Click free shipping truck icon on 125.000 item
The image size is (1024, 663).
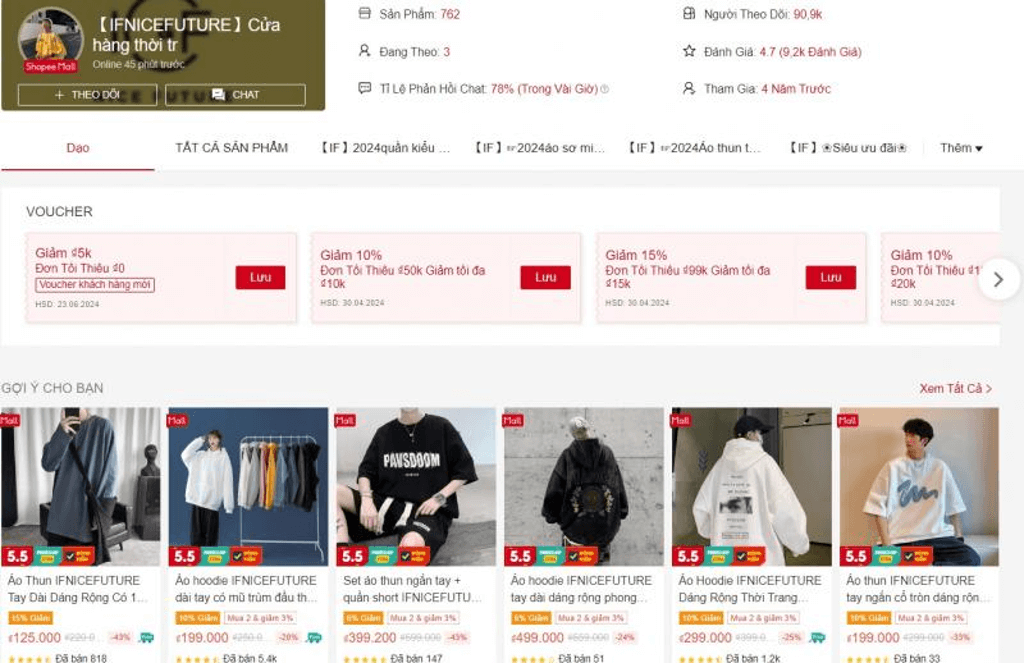(146, 637)
